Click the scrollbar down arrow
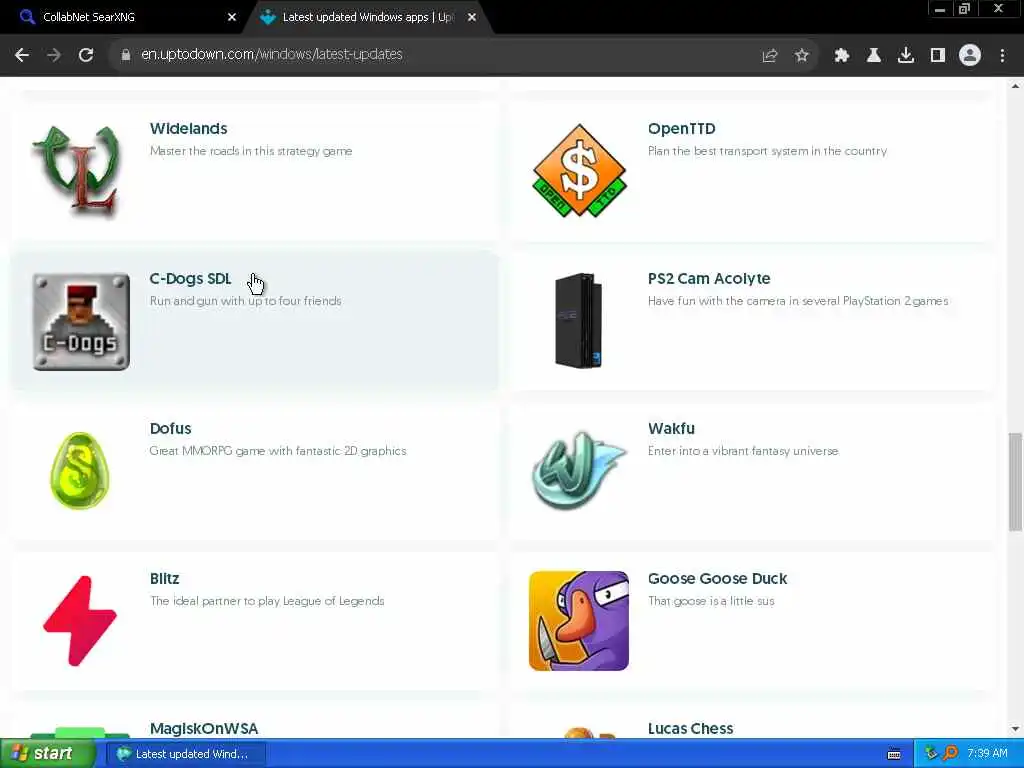Image resolution: width=1024 pixels, height=768 pixels. (x=1015, y=729)
